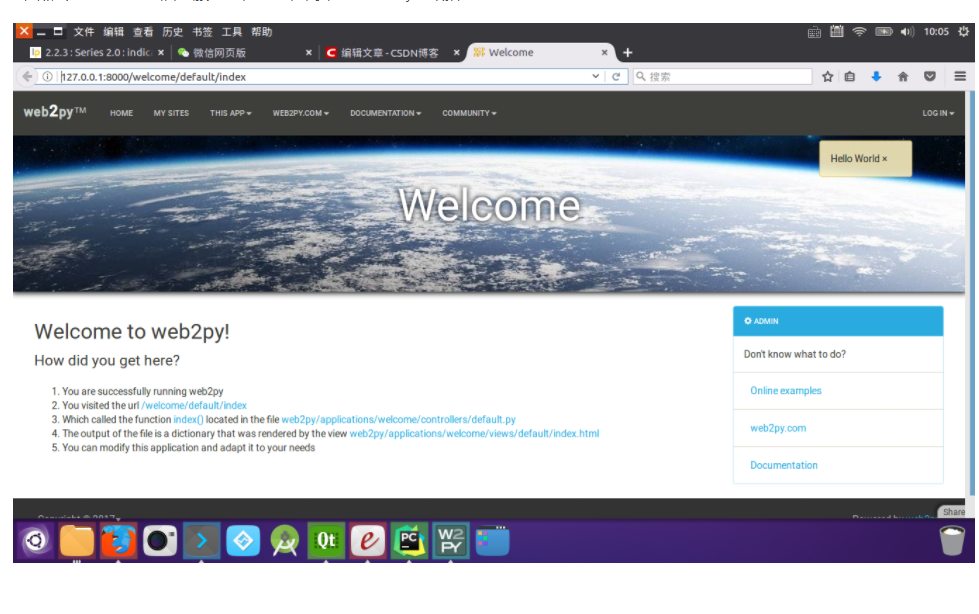
Task: Dismiss the Hello World flash message
Action: (x=884, y=159)
